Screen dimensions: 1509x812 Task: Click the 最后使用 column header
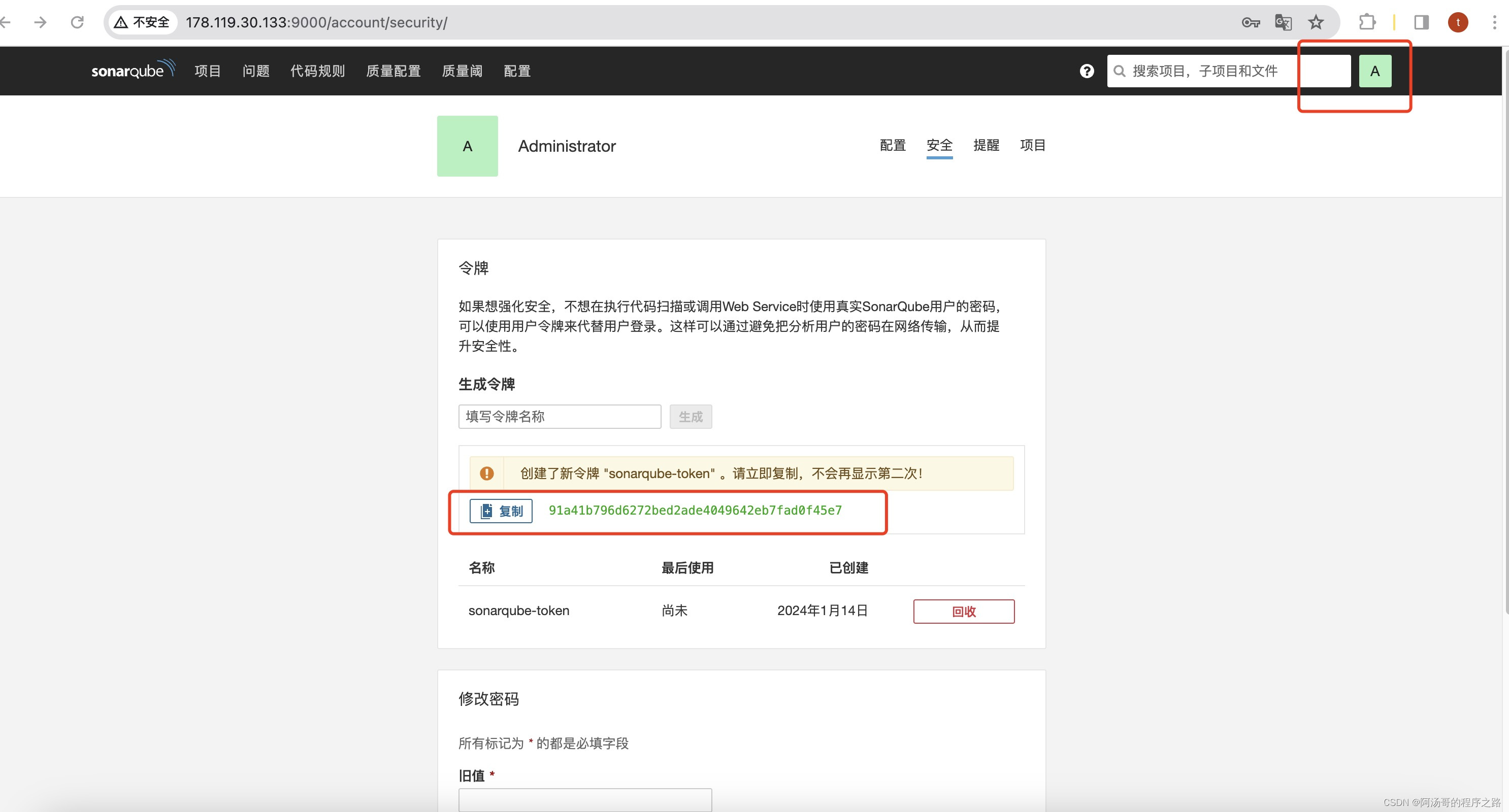pyautogui.click(x=687, y=567)
